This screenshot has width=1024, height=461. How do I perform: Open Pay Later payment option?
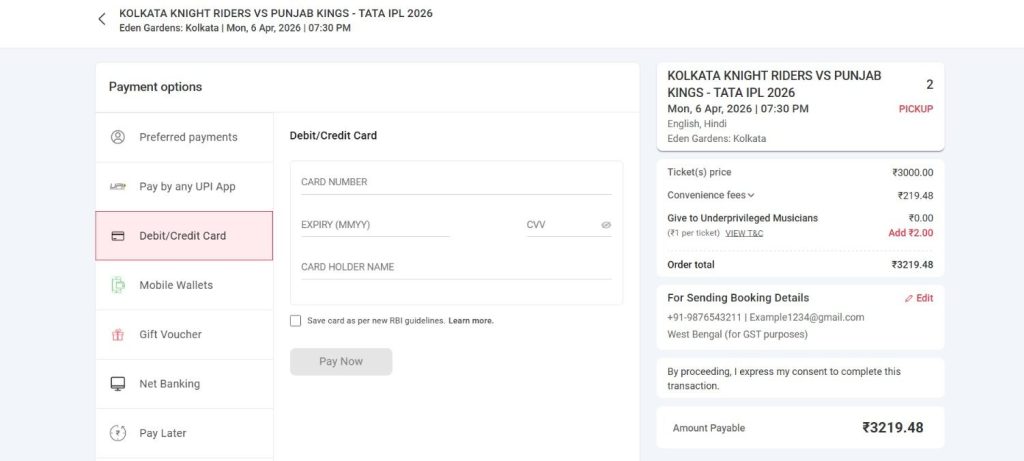pyautogui.click(x=184, y=433)
